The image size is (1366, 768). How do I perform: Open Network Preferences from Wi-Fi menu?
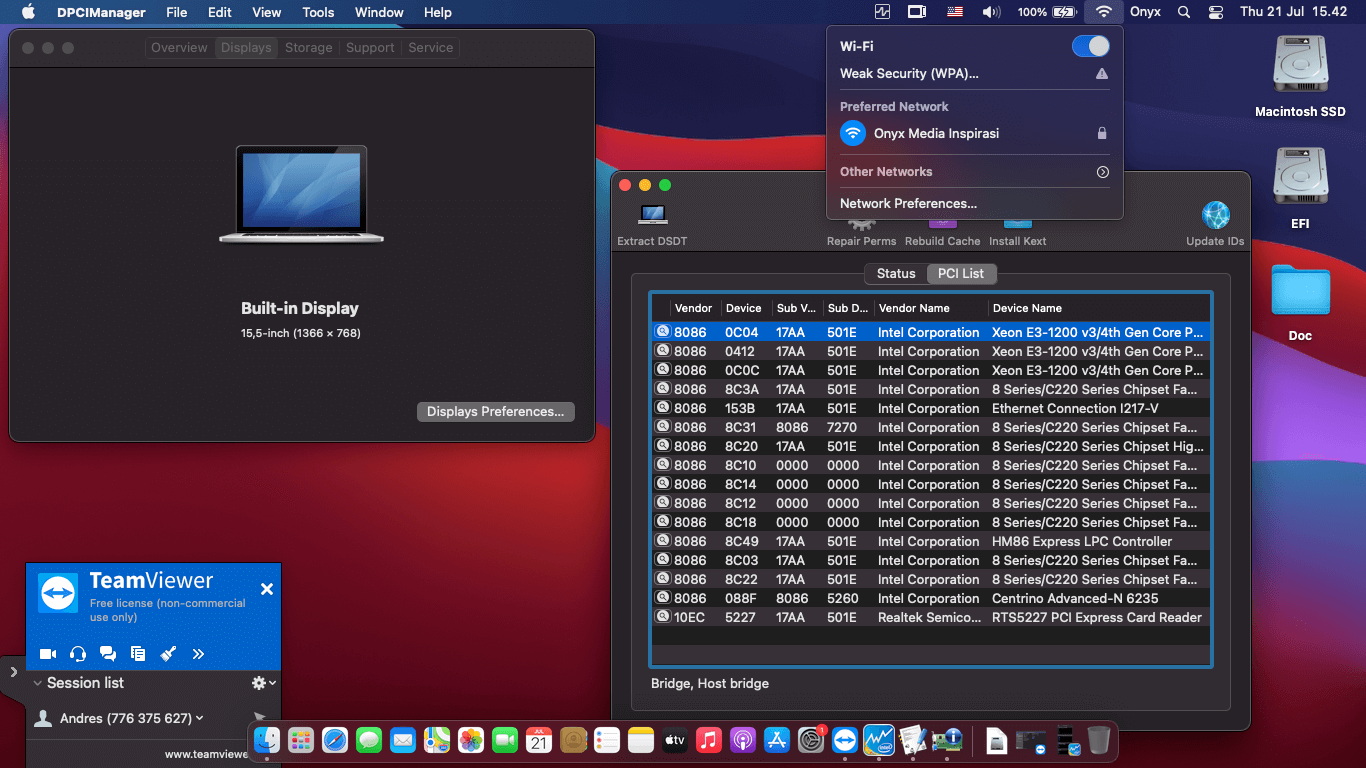point(908,204)
